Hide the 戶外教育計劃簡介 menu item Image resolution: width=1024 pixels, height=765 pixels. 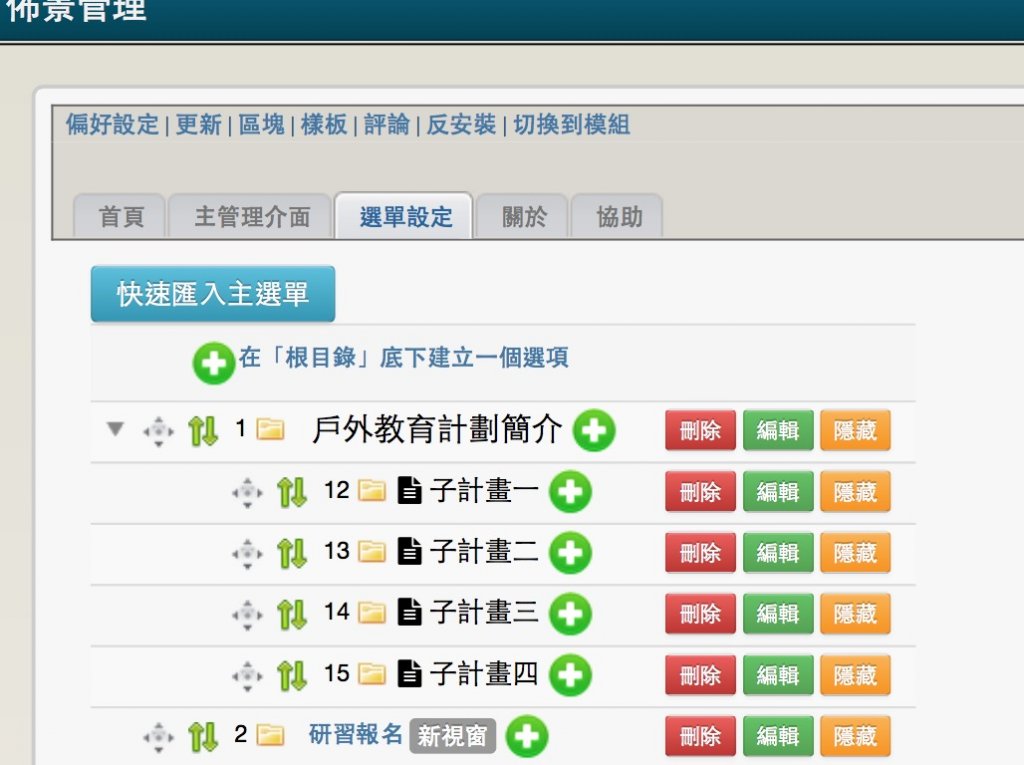[855, 431]
